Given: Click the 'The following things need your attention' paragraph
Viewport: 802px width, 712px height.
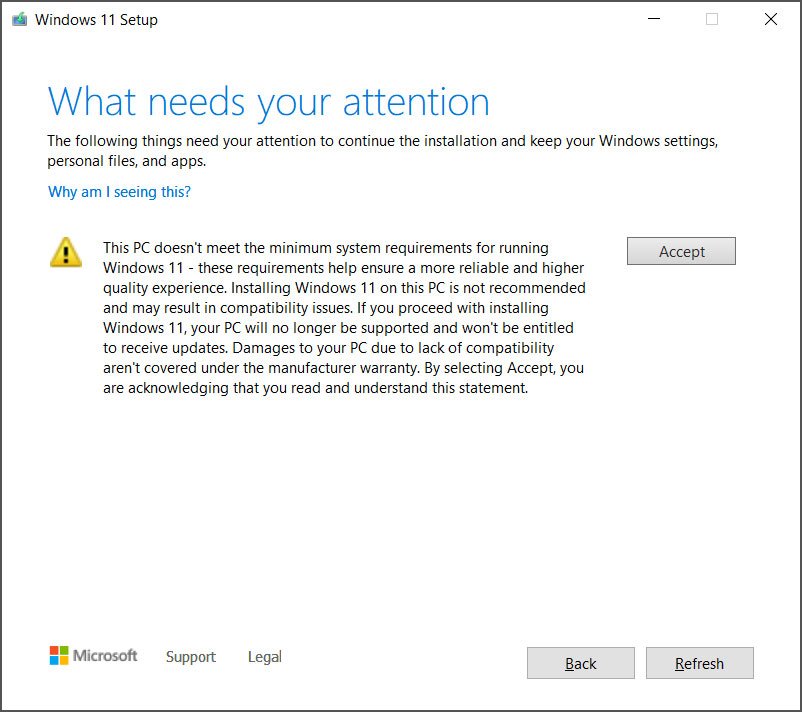Looking at the screenshot, I should coord(383,151).
